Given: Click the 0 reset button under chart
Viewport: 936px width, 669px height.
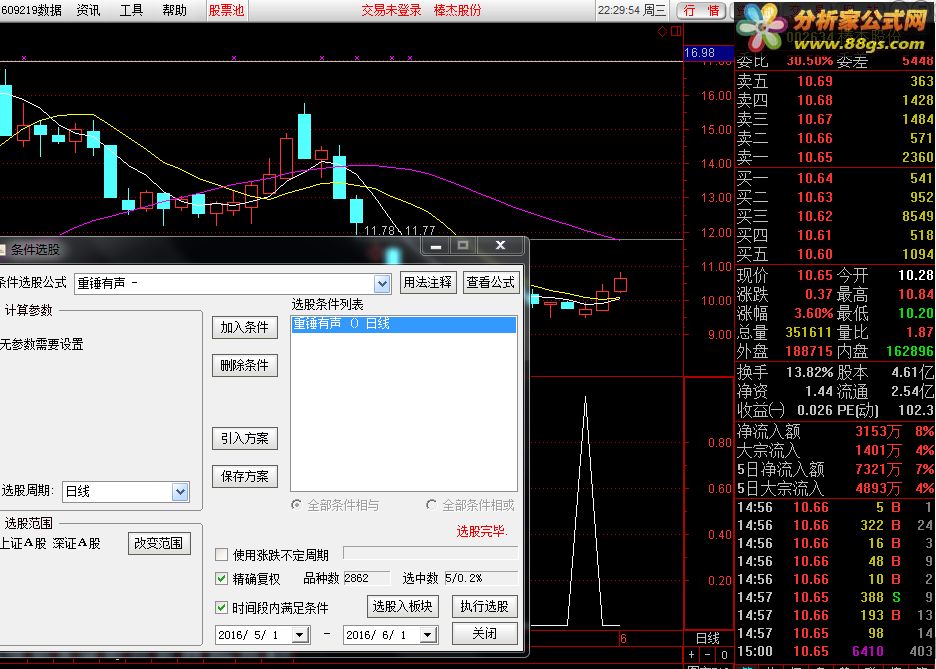Looking at the screenshot, I should pyautogui.click(x=724, y=655).
